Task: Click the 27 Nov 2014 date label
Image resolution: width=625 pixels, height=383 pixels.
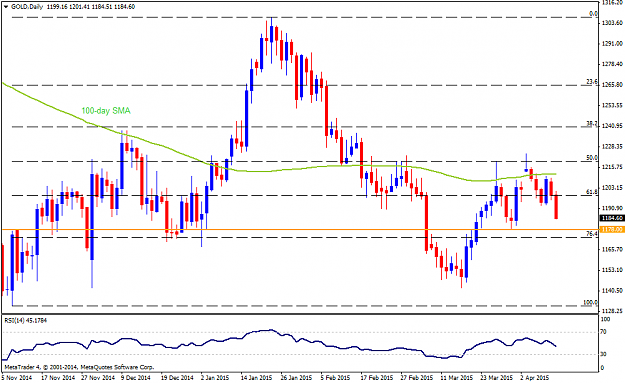Action: point(98,377)
